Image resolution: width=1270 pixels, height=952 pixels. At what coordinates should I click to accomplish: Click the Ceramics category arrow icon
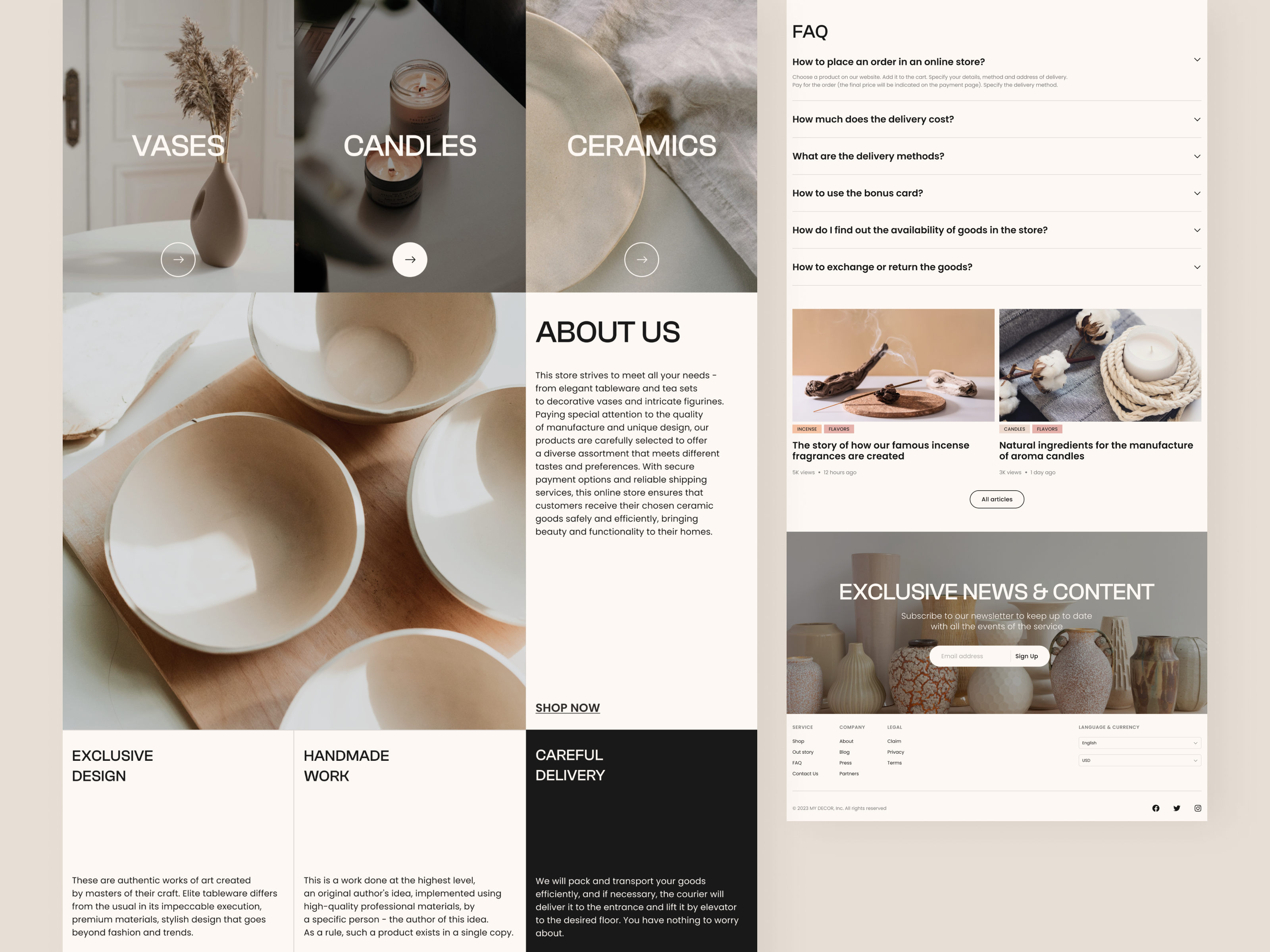[640, 259]
